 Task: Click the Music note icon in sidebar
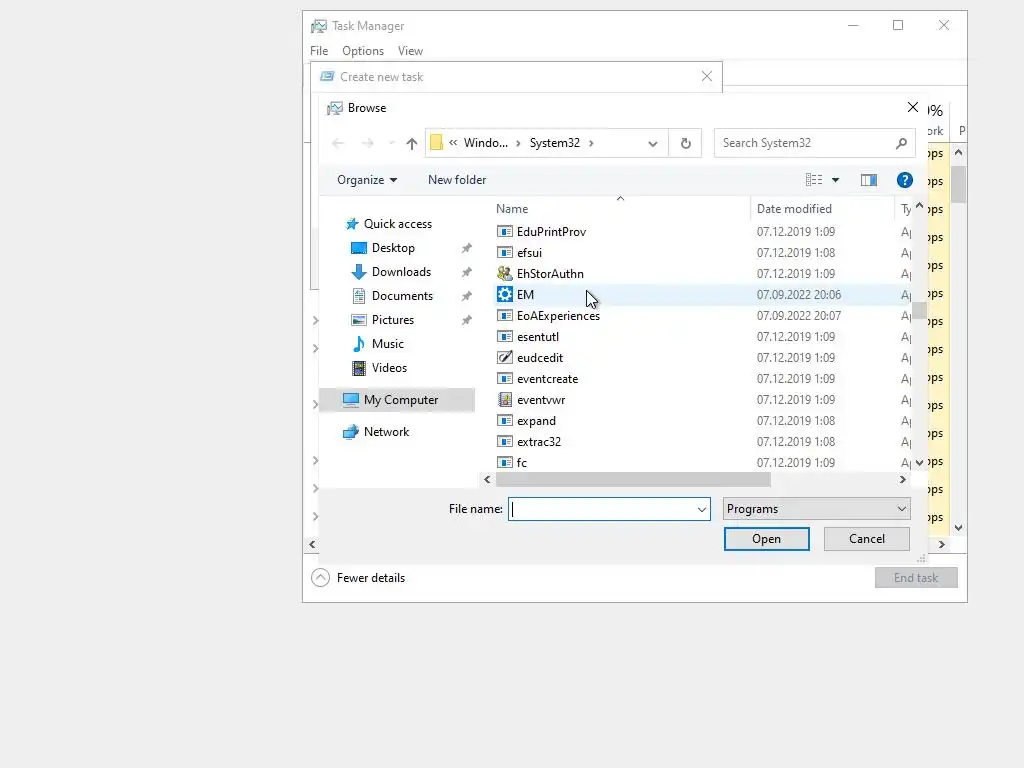[x=359, y=344]
